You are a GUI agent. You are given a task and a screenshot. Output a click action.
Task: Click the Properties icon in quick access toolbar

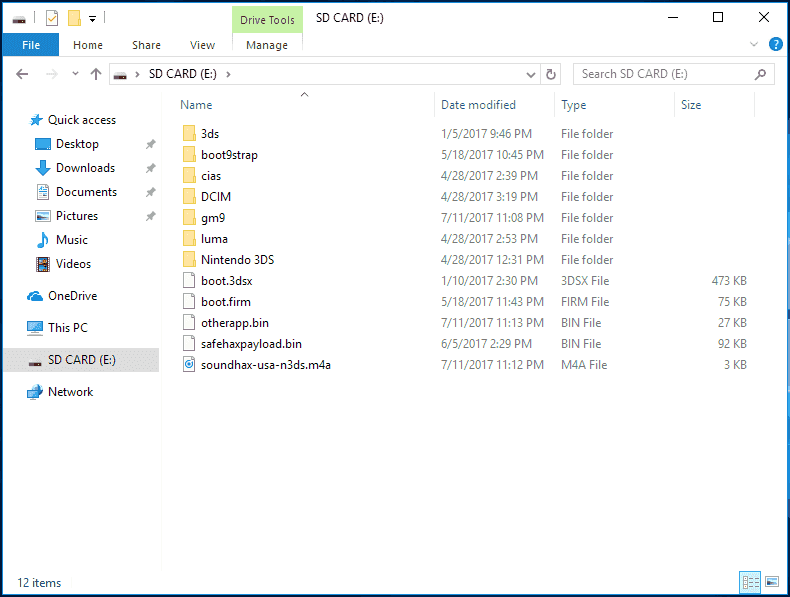52,19
